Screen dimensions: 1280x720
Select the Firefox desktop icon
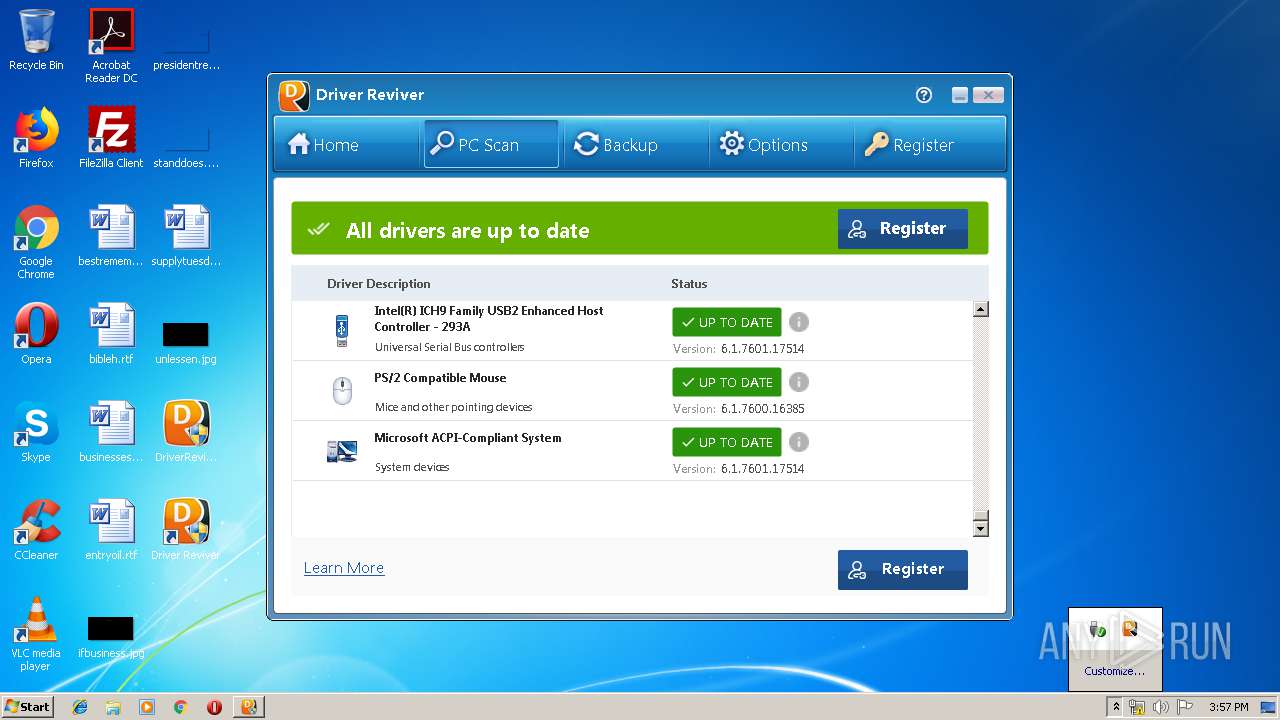click(36, 138)
